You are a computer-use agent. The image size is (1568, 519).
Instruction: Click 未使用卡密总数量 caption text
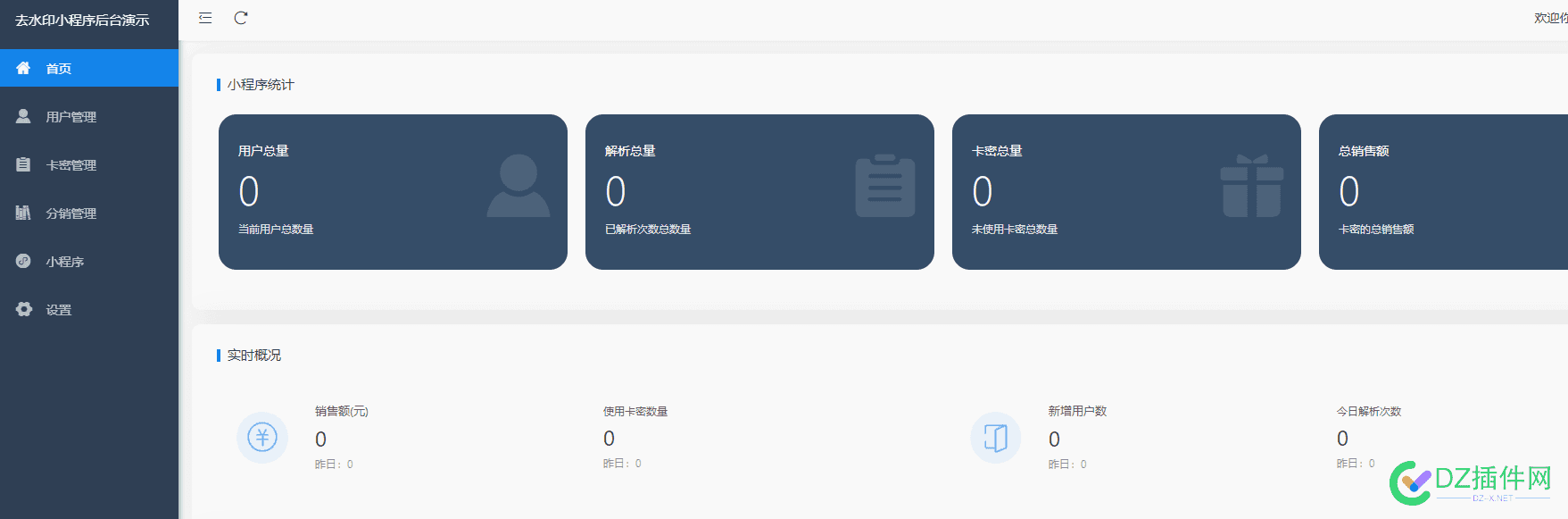(1015, 230)
